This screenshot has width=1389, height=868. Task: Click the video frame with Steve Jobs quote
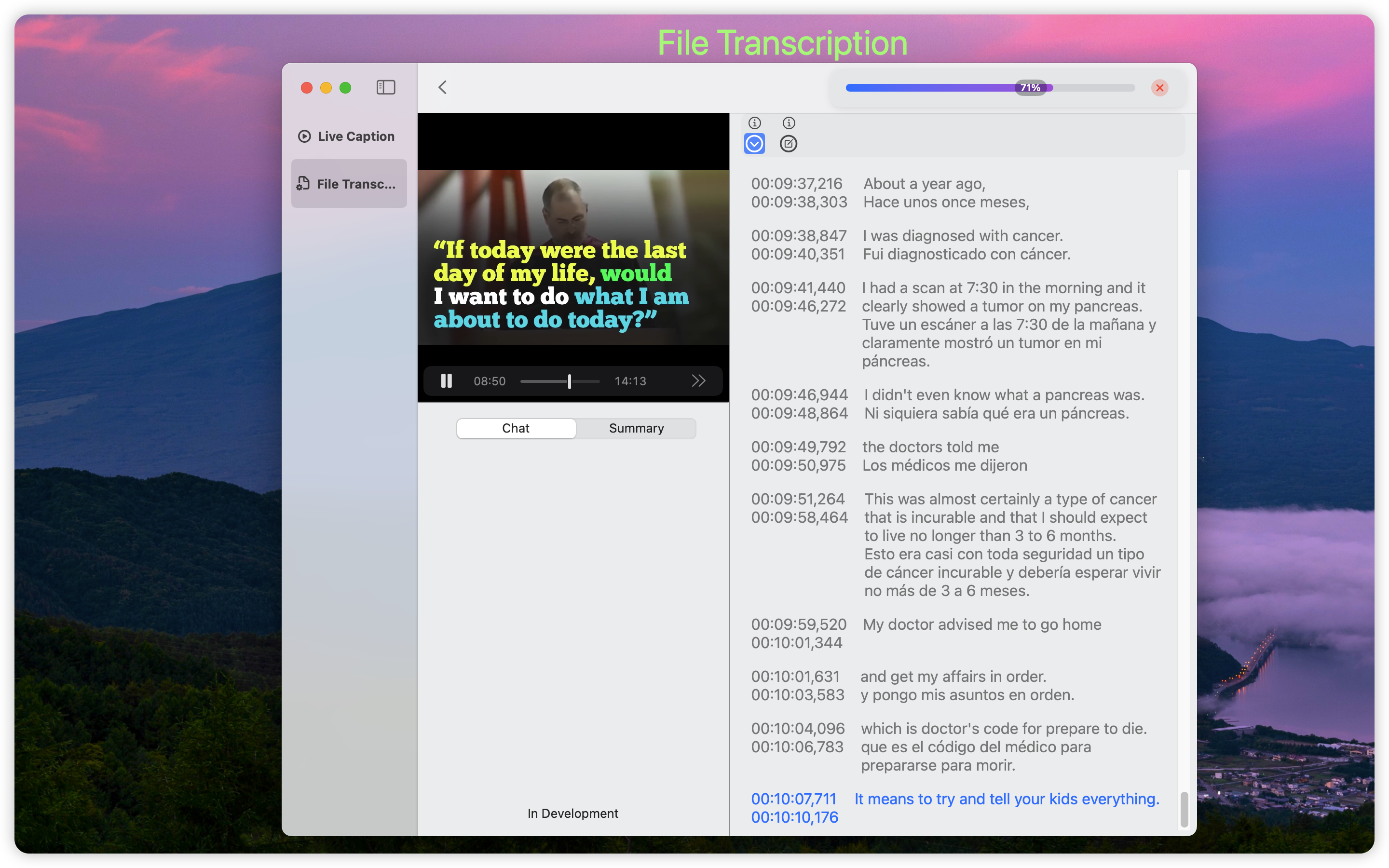[x=573, y=257]
